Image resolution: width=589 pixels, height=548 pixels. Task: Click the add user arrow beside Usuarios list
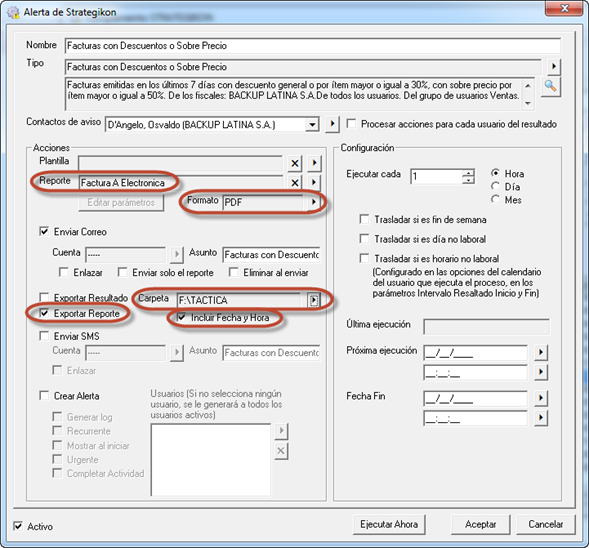(281, 431)
